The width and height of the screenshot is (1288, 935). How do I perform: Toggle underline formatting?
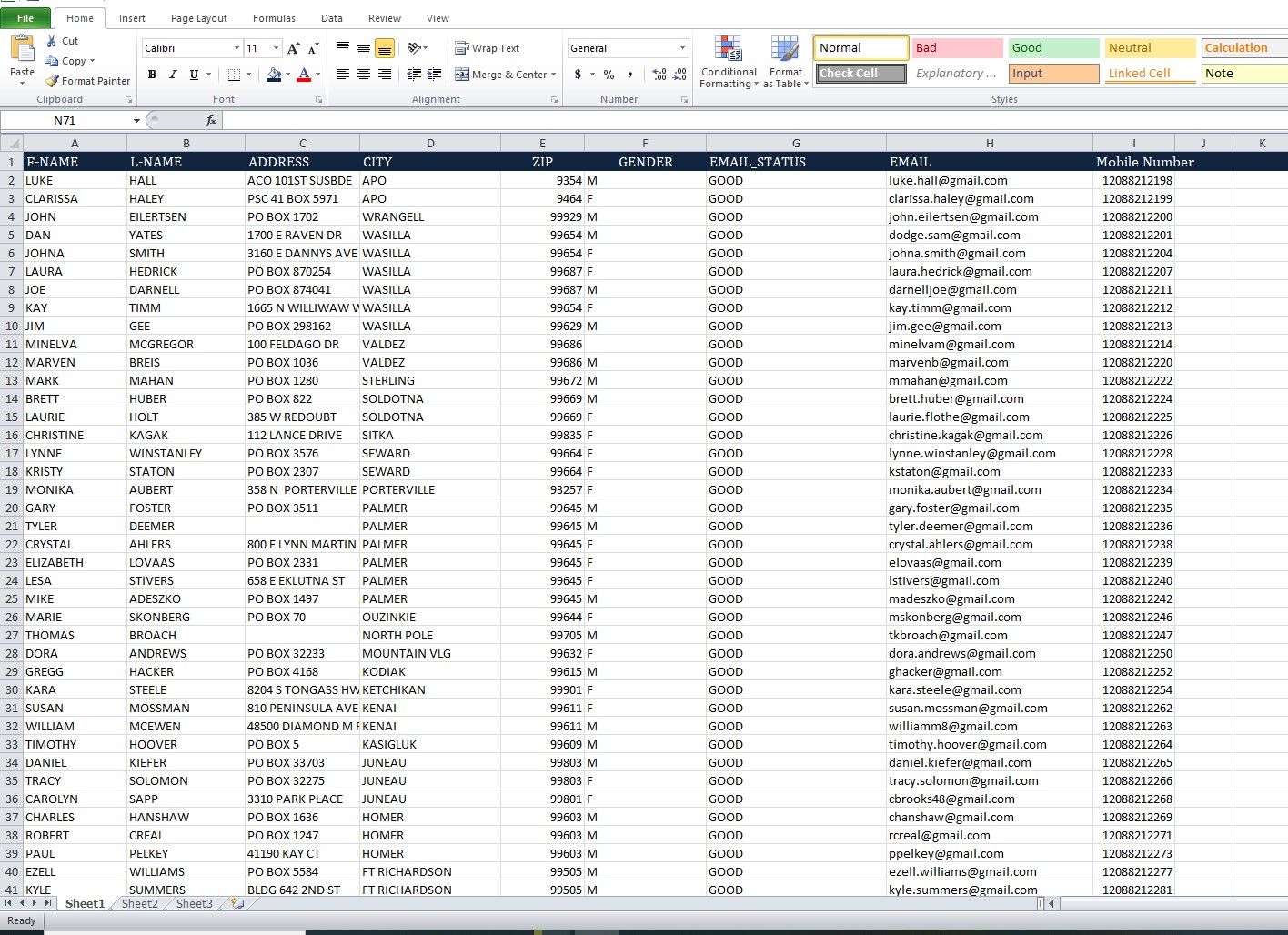194,75
